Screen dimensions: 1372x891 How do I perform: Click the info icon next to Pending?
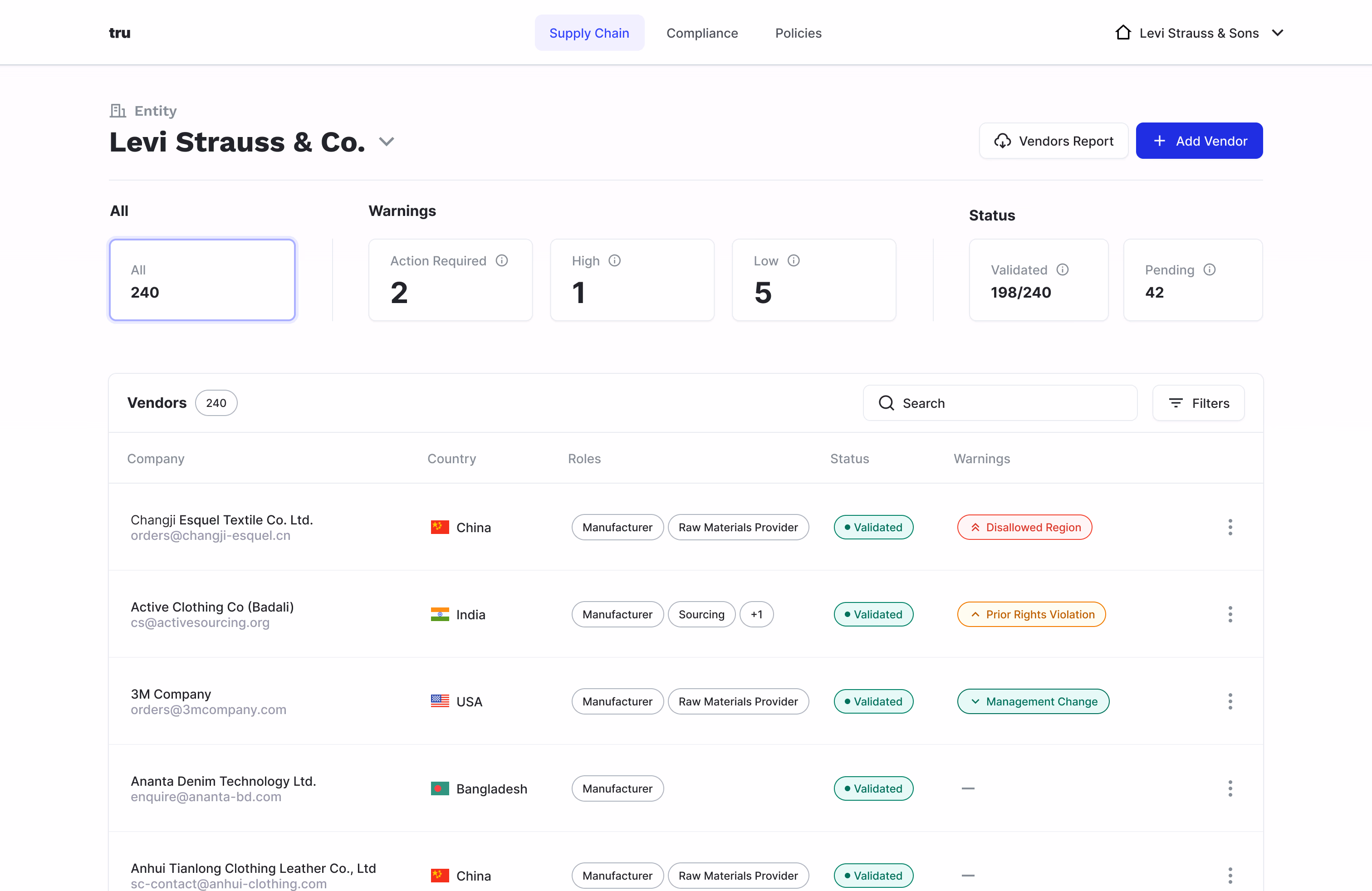click(1210, 269)
